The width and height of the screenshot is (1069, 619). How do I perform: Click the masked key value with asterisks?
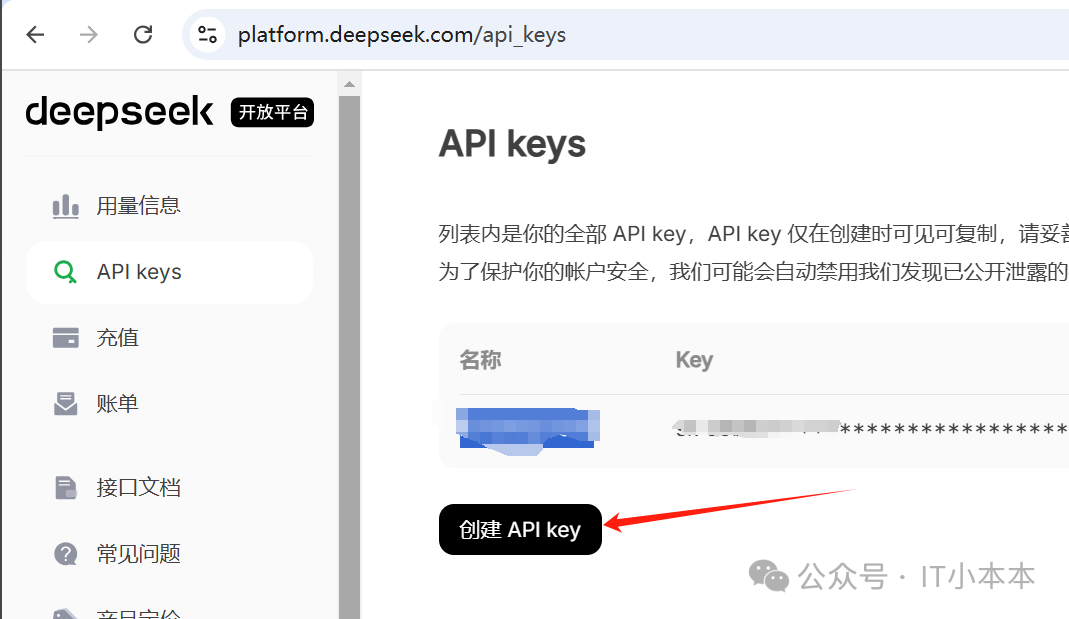tap(870, 429)
